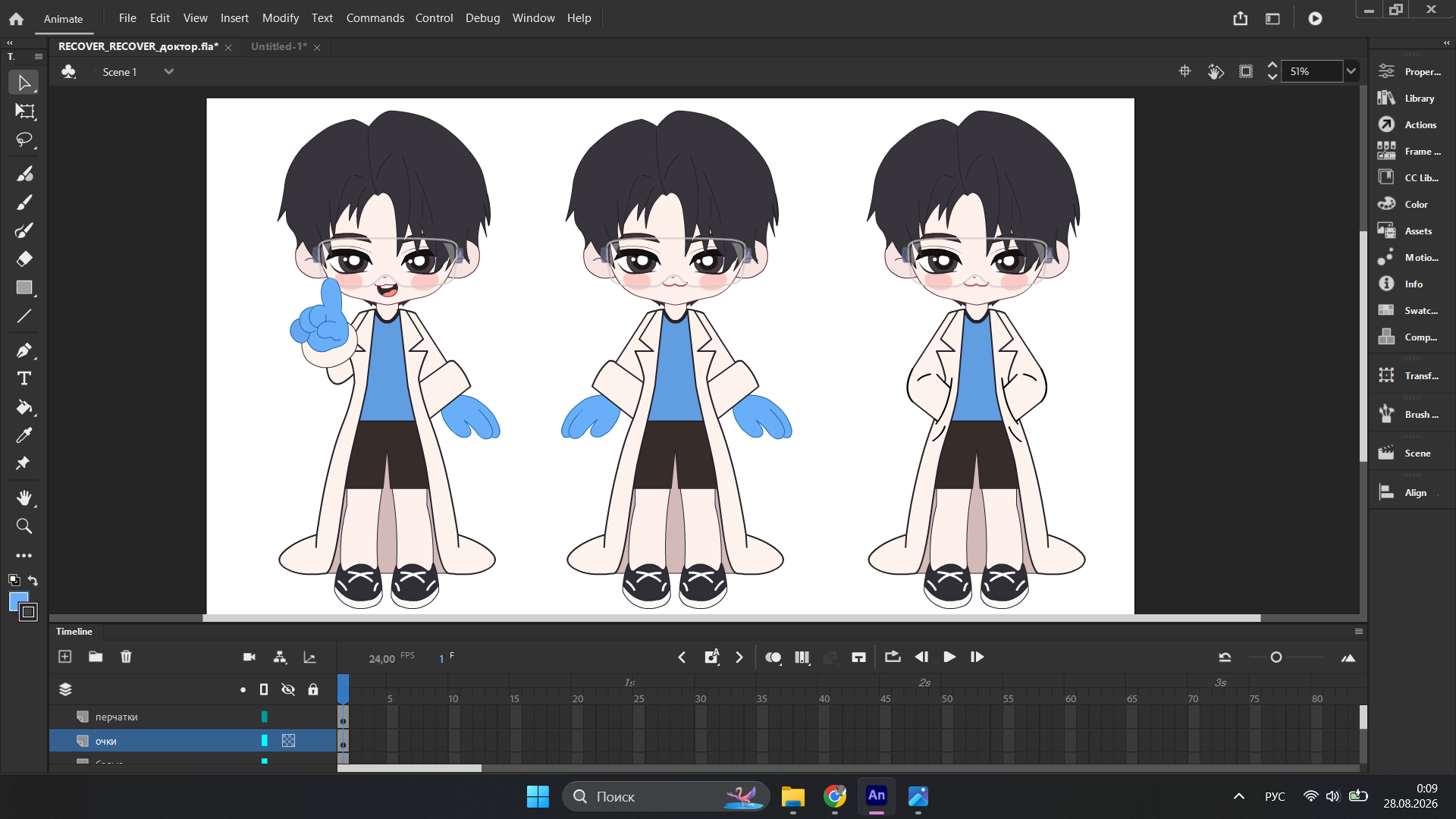Switch to Untitled-1 document tab
This screenshot has width=1456, height=819.
coord(279,47)
